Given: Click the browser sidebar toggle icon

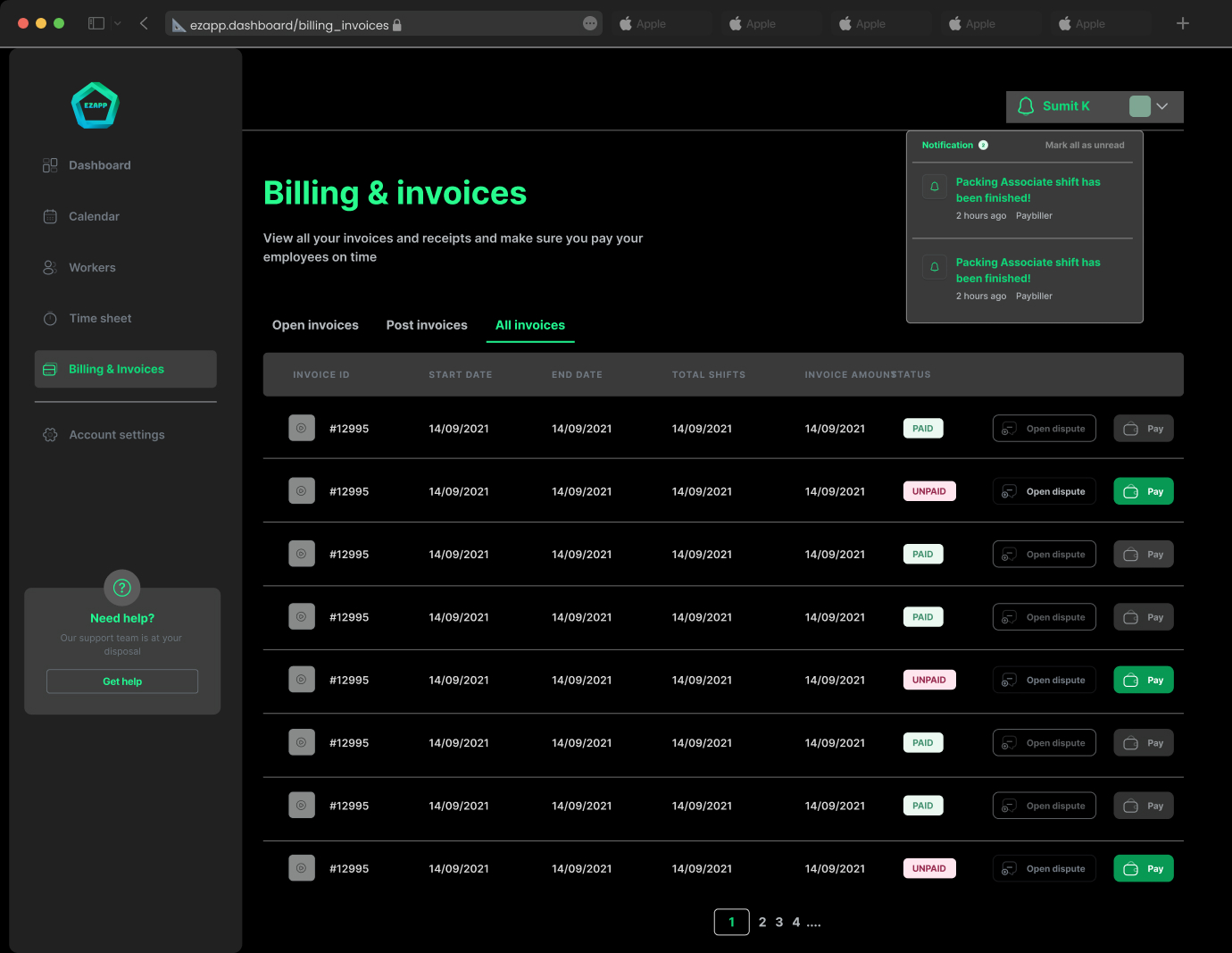Looking at the screenshot, I should coord(96,23).
